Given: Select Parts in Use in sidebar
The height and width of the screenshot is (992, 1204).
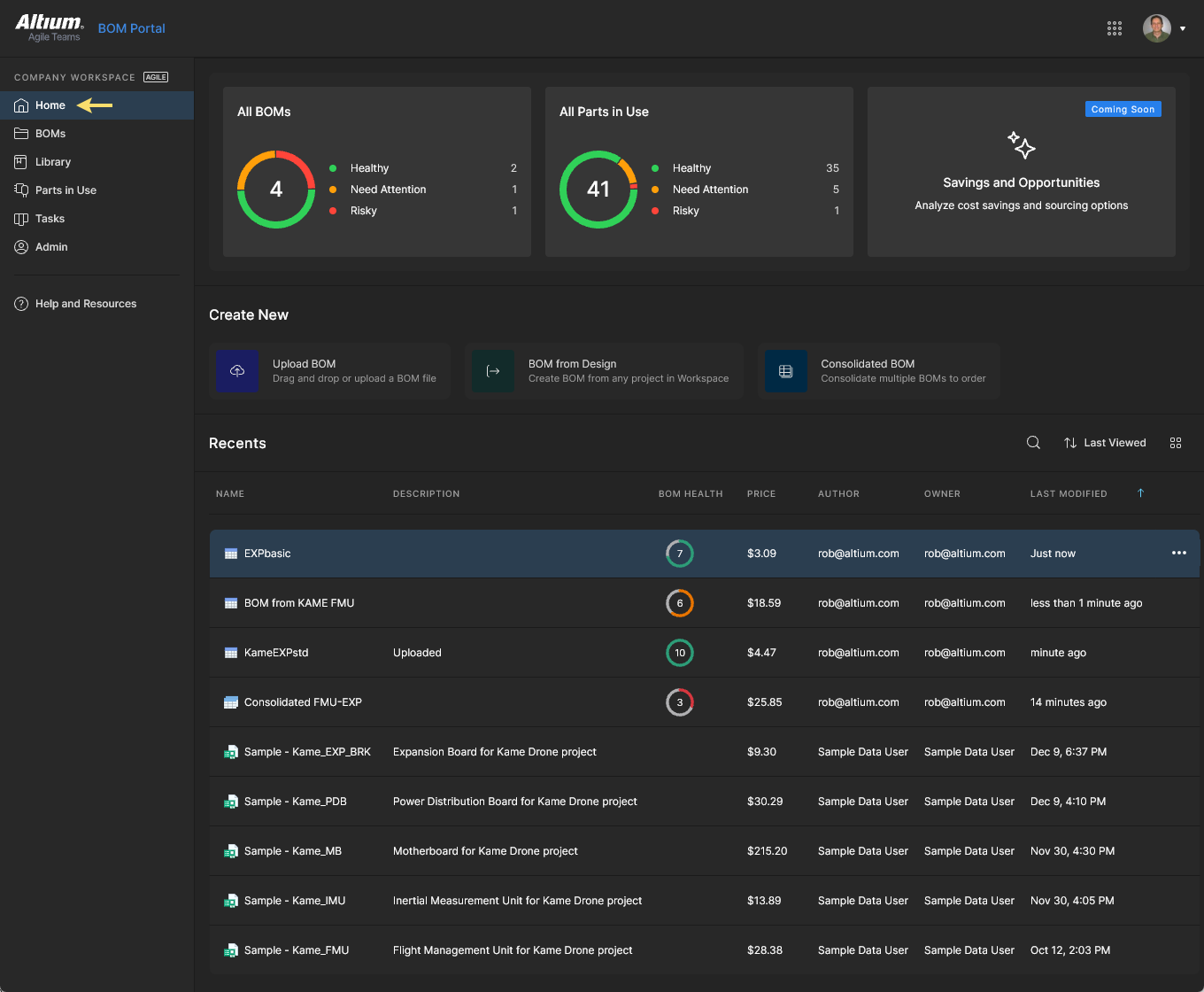Looking at the screenshot, I should (x=66, y=190).
